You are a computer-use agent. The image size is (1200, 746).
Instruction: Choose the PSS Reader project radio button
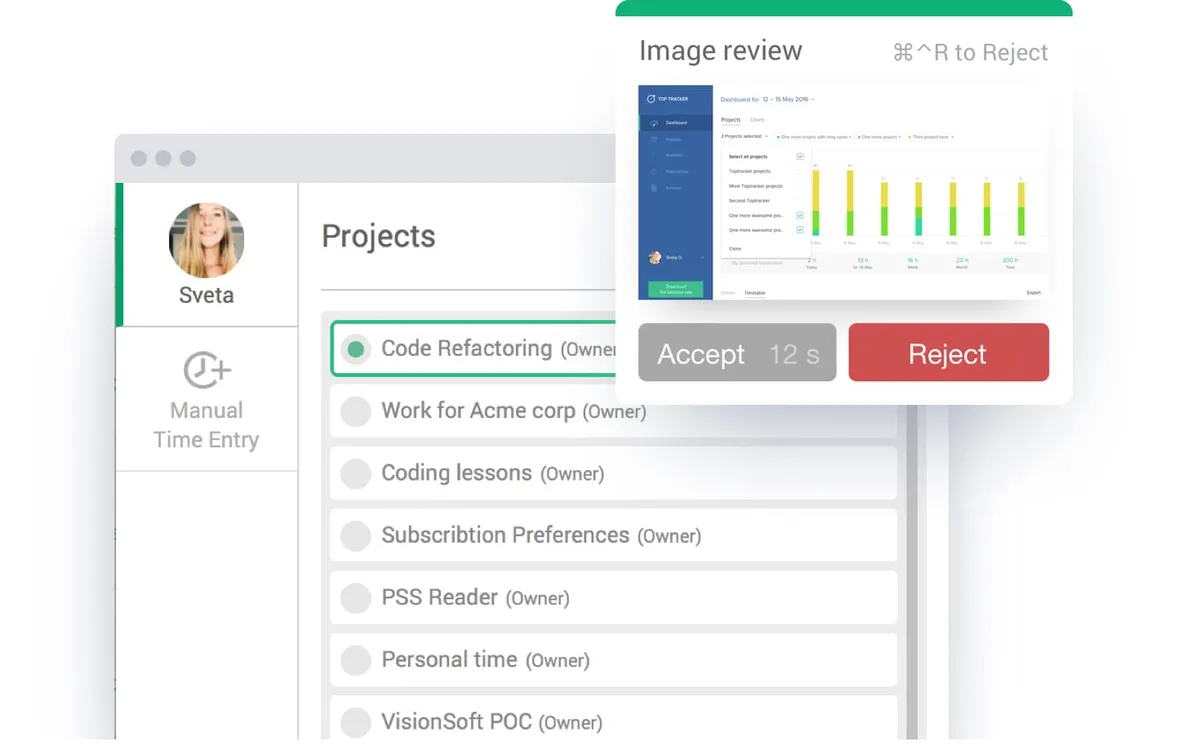pos(355,598)
